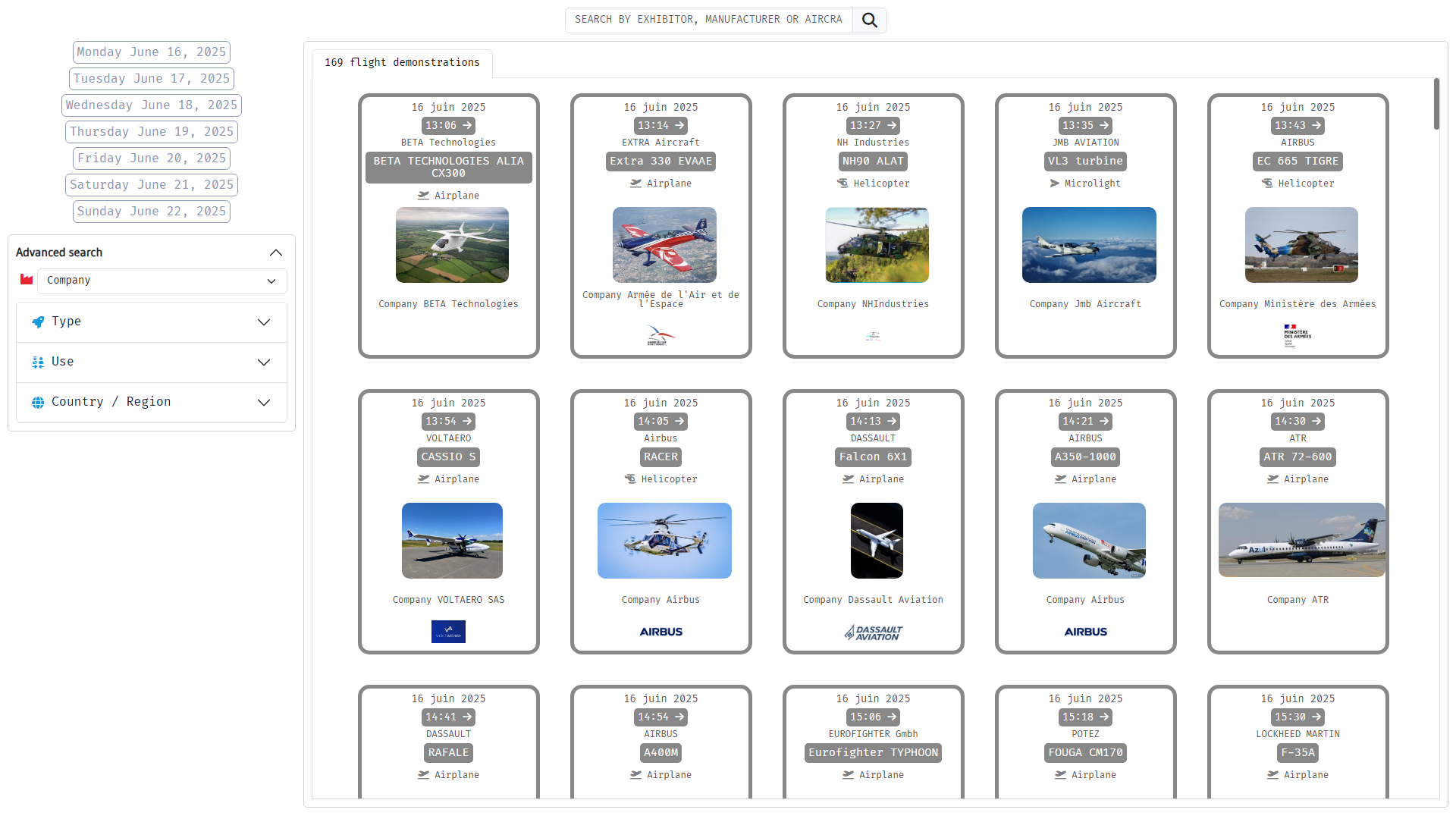This screenshot has height=819, width=1456.
Task: Click the airplane icon on A350-1000 card
Action: point(1061,479)
